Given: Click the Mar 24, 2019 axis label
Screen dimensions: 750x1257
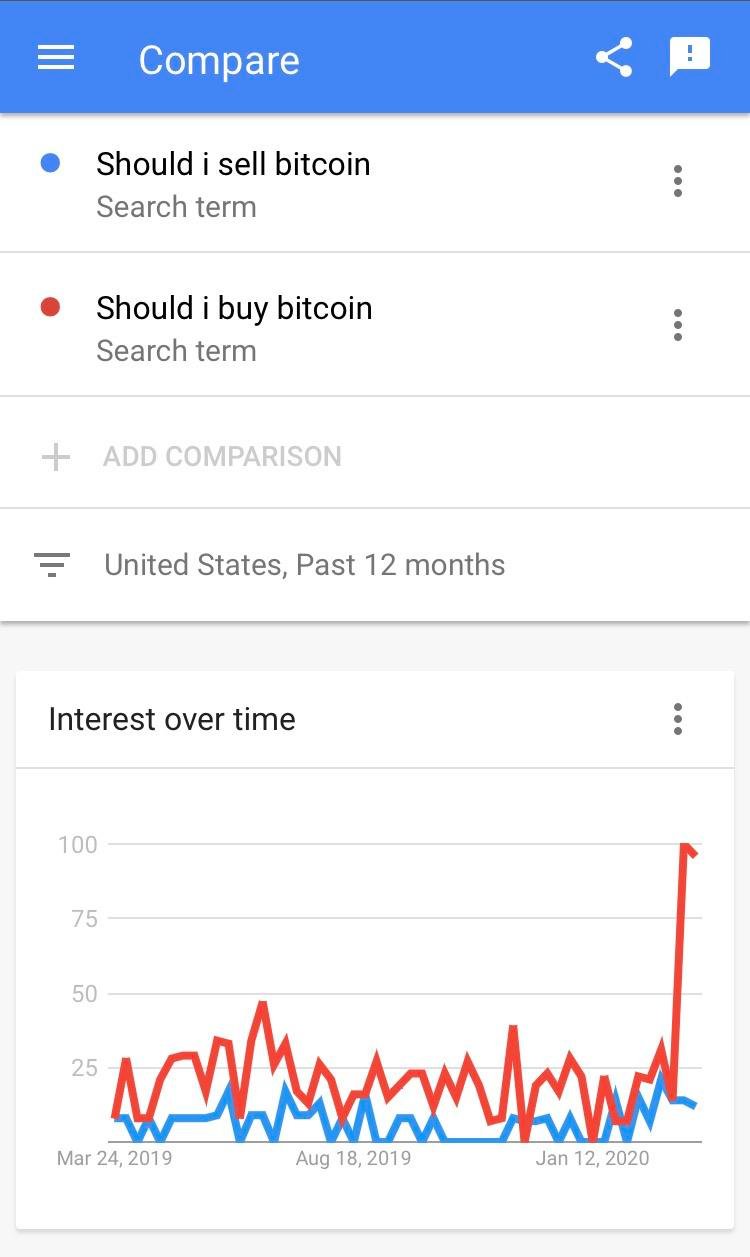Looking at the screenshot, I should [x=114, y=1158].
